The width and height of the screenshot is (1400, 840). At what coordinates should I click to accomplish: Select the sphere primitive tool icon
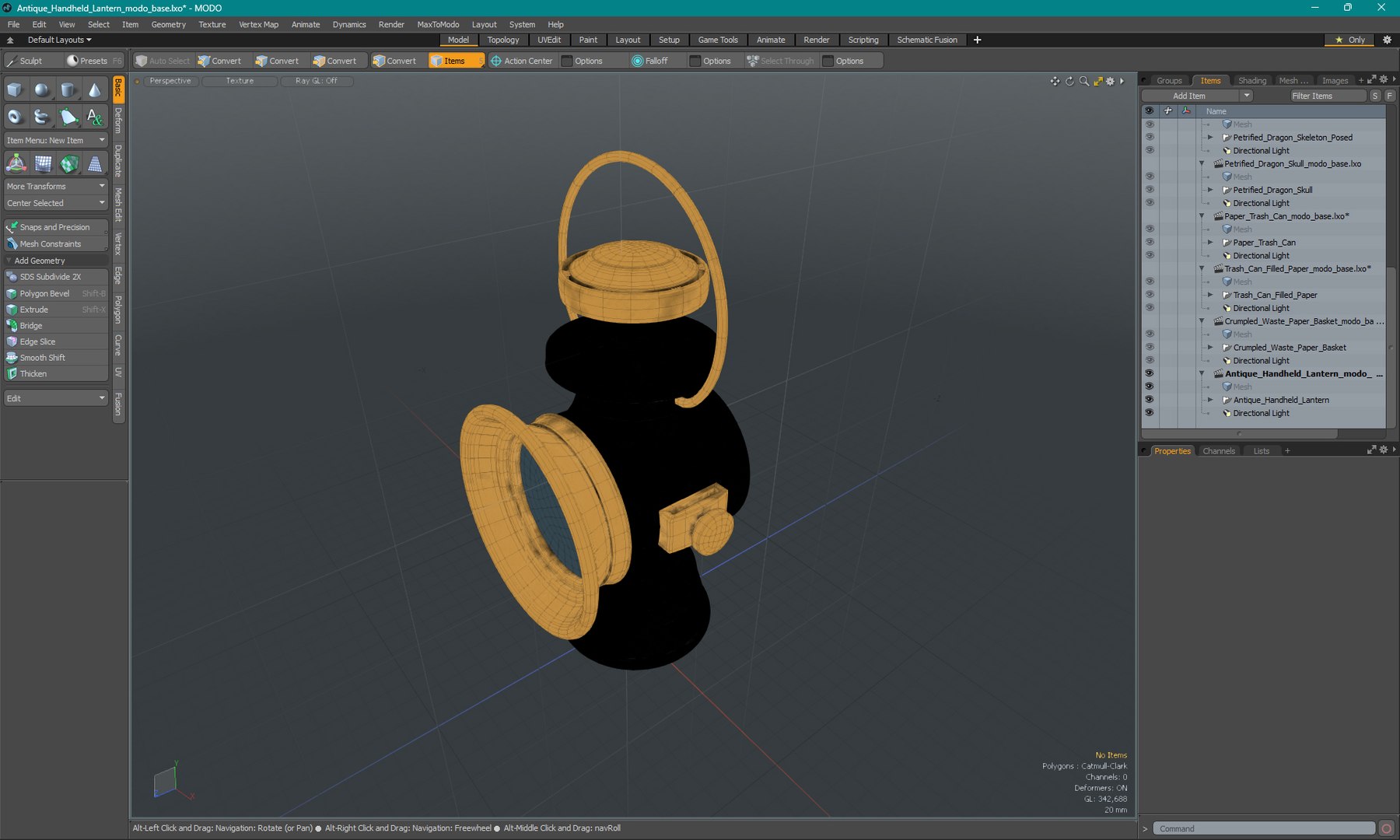(41, 90)
